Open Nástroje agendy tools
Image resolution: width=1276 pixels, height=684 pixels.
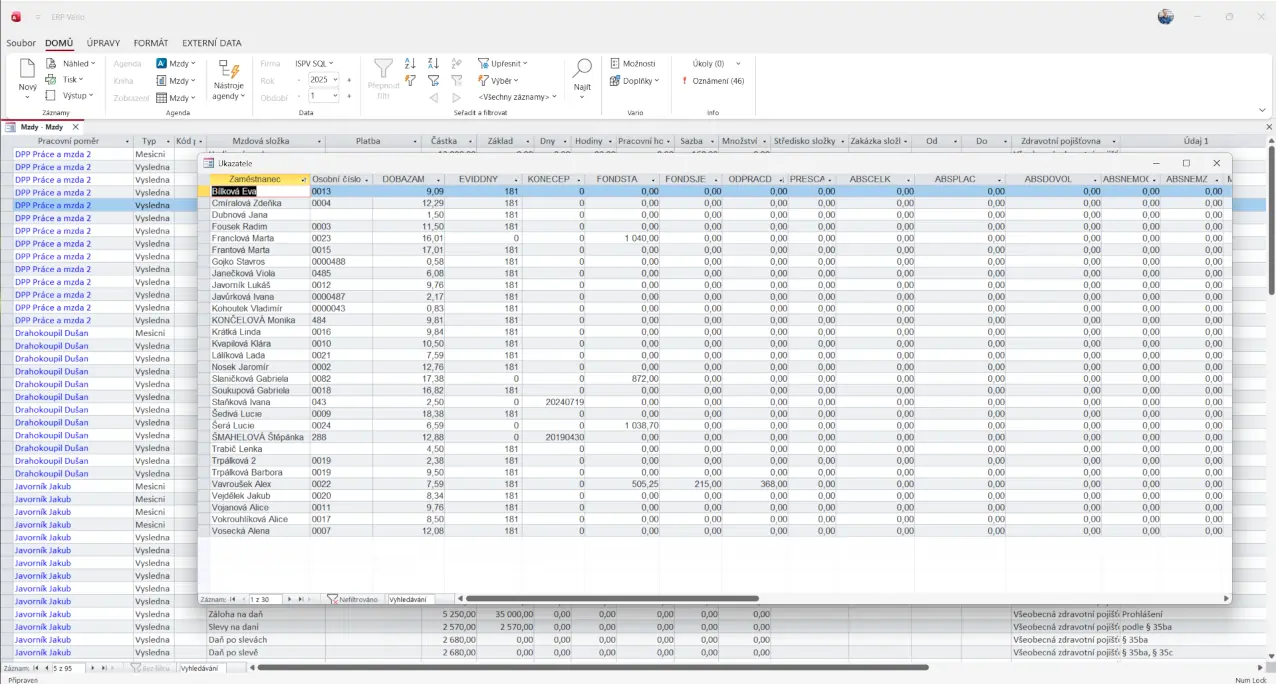tap(229, 80)
